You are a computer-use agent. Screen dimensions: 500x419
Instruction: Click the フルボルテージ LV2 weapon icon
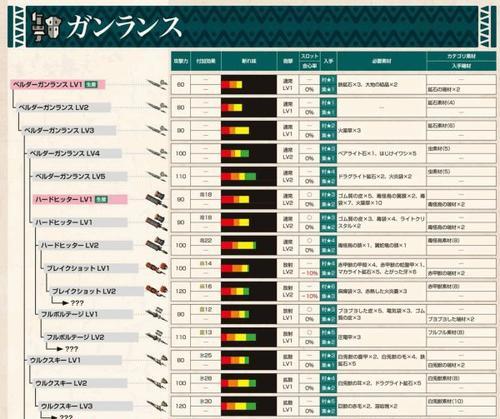pos(157,337)
